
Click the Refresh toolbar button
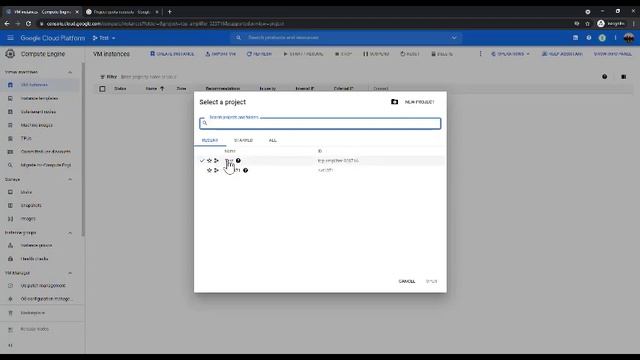click(259, 54)
